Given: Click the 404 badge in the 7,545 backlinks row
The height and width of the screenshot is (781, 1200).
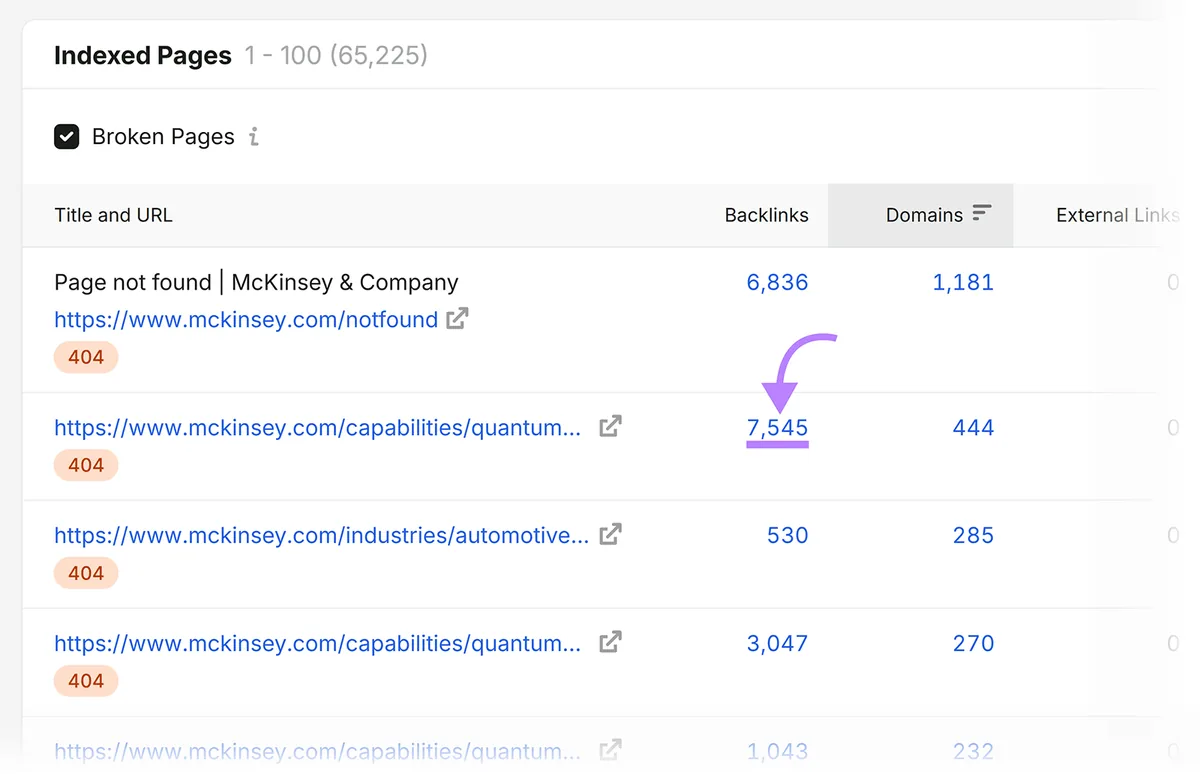Looking at the screenshot, I should click(86, 465).
